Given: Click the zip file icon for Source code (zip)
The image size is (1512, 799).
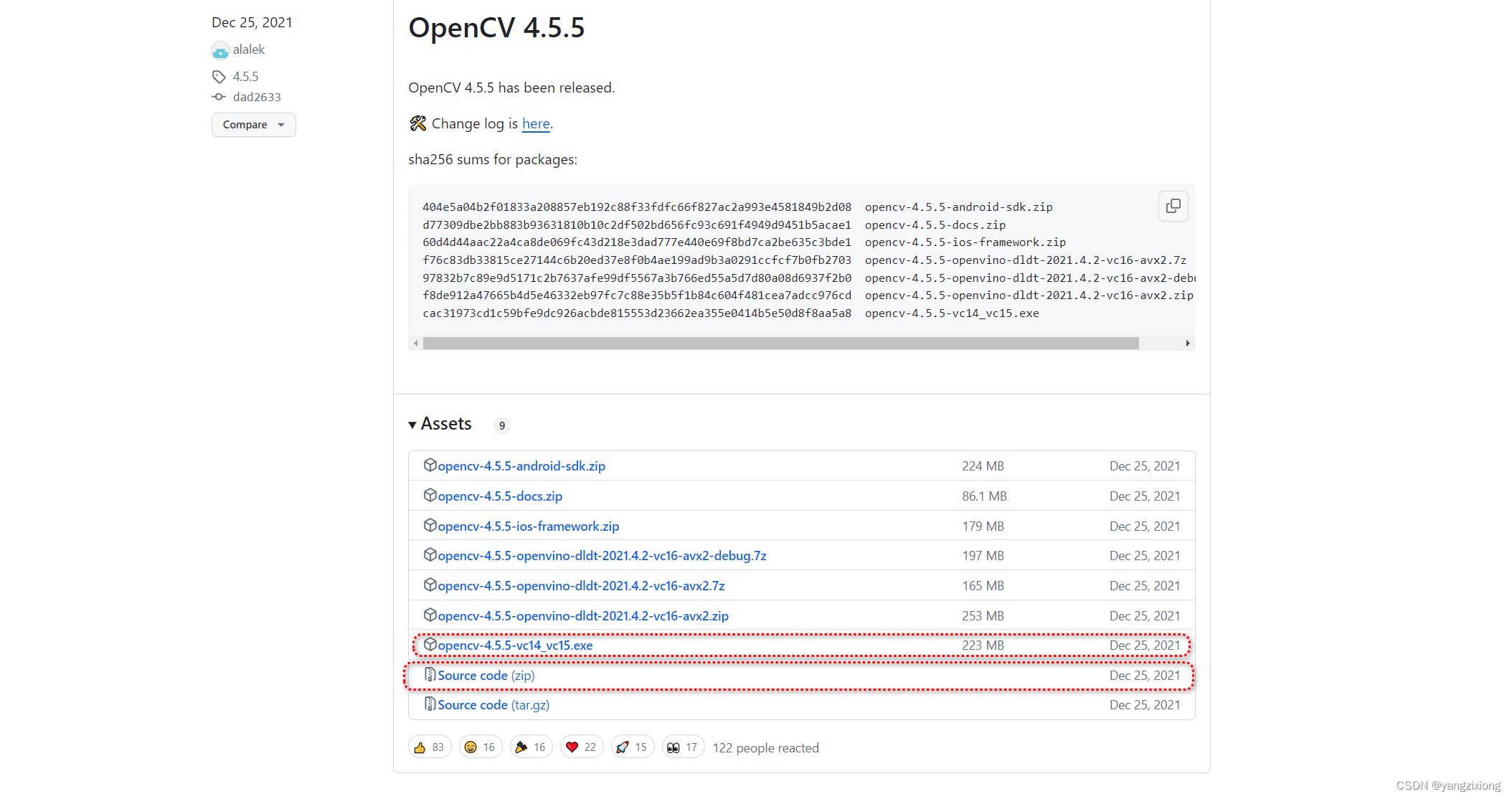Looking at the screenshot, I should (430, 674).
